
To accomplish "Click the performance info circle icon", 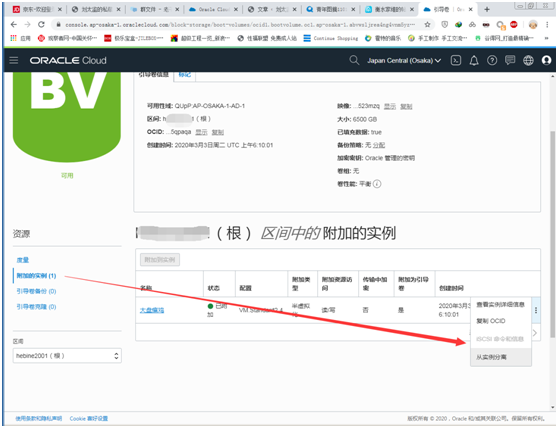I will click(377, 184).
